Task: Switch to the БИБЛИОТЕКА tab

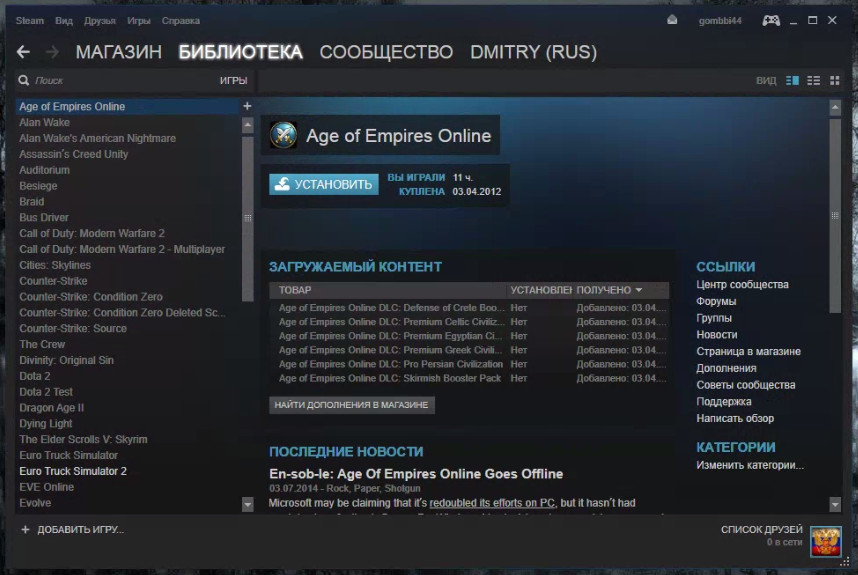Action: point(240,52)
